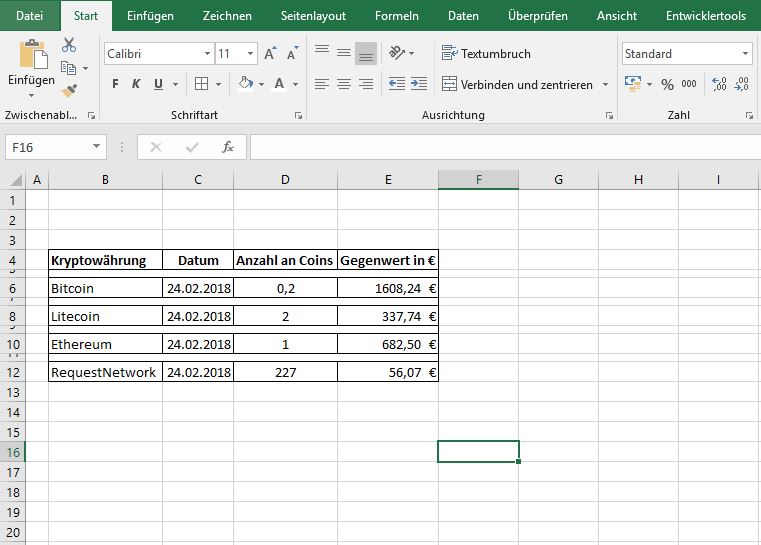Click the increase indent icon

[421, 84]
